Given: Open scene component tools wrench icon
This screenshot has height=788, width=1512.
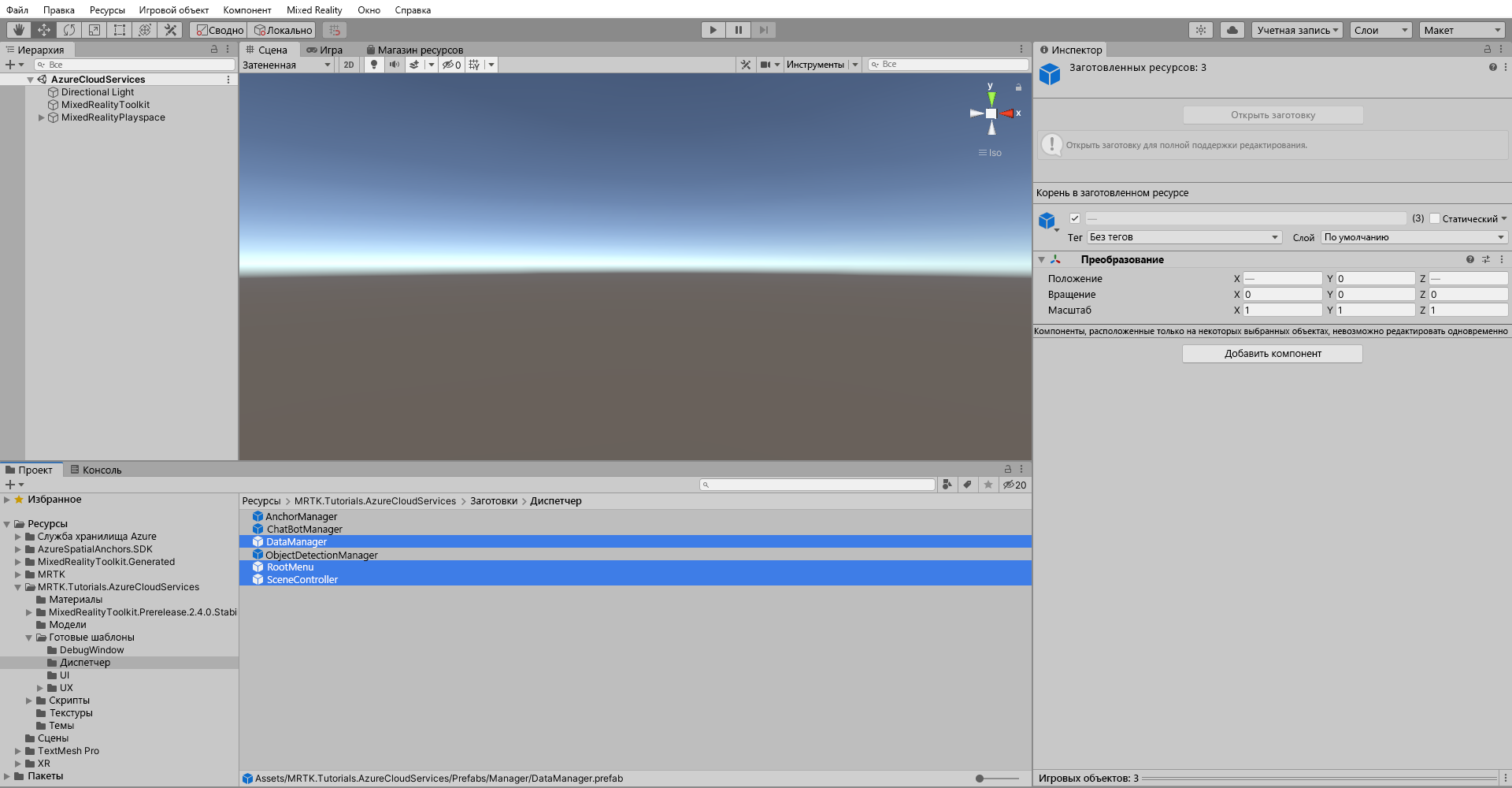Looking at the screenshot, I should 746,65.
